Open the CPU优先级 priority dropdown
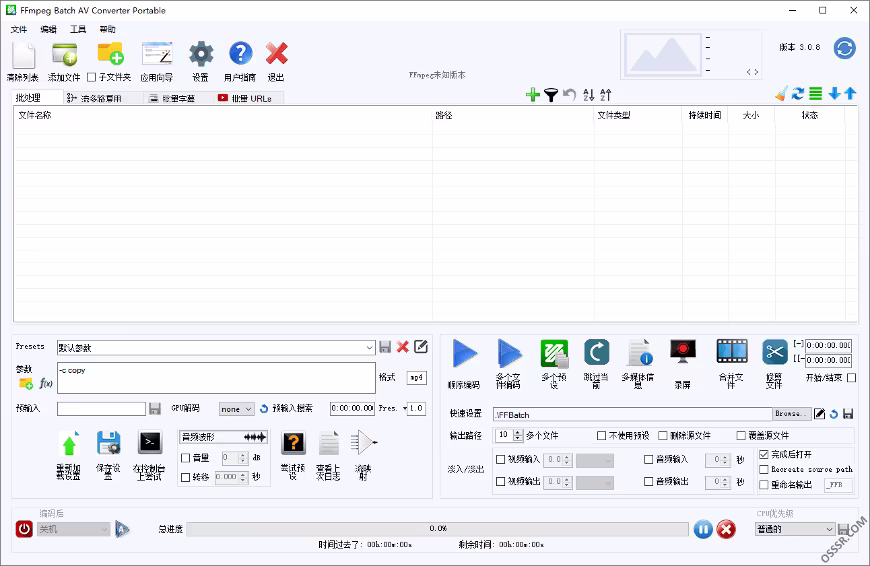The width and height of the screenshot is (870, 566). tap(795, 529)
